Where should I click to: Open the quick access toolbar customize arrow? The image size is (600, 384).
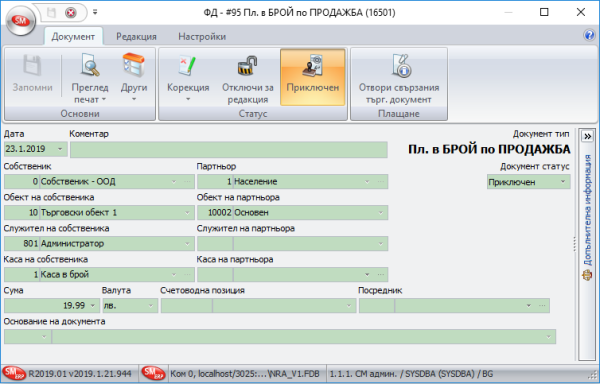tap(95, 13)
